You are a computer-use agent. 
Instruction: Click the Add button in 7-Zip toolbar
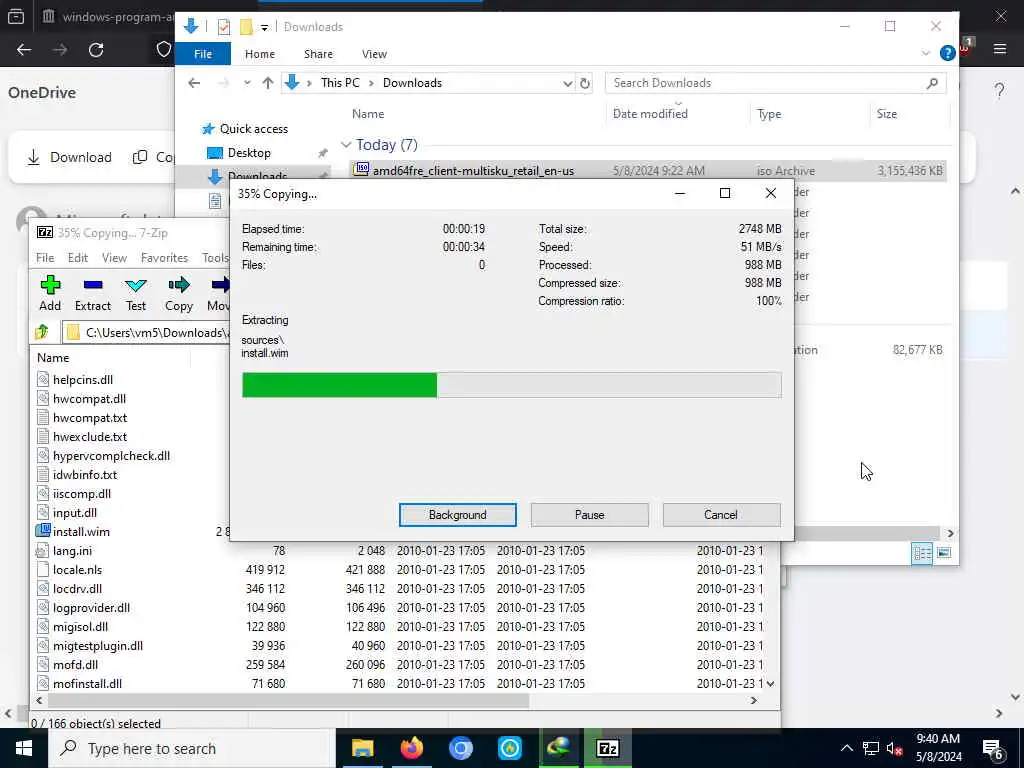click(50, 293)
